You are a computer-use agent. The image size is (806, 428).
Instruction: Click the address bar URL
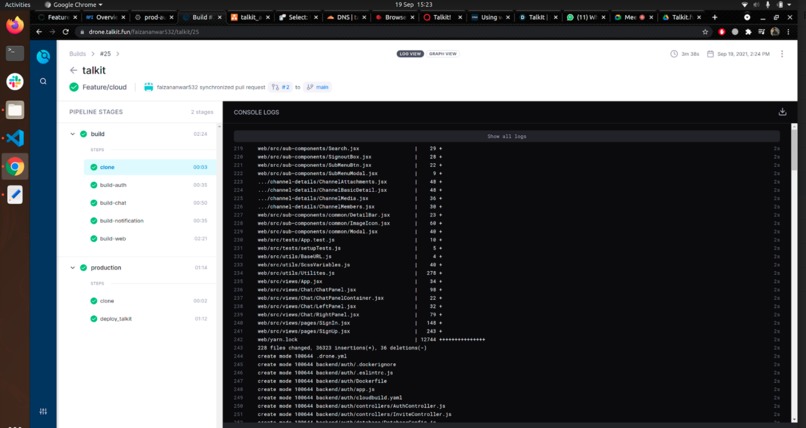tap(143, 32)
